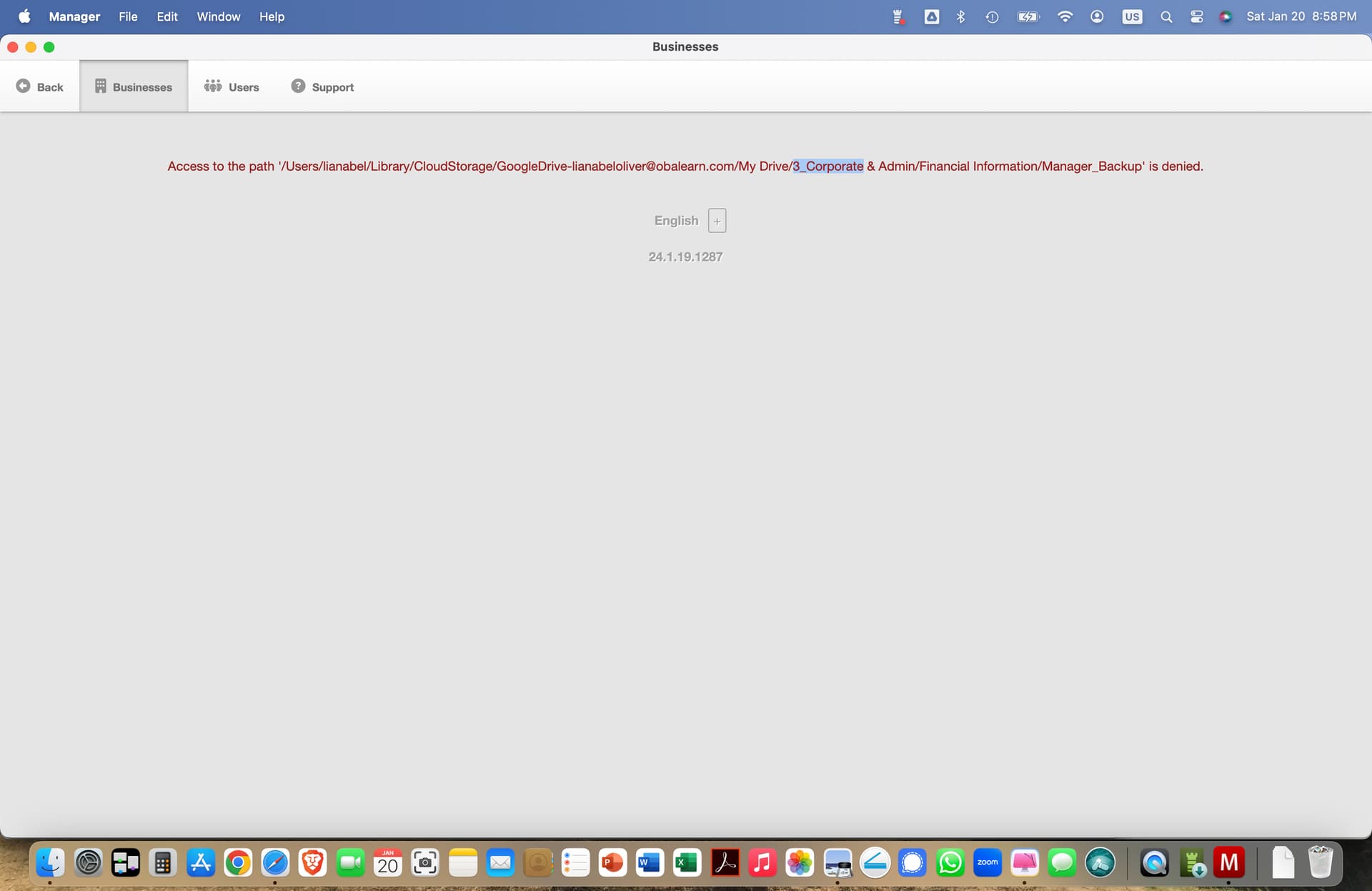Open Adobe Acrobat from the Dock

725,862
